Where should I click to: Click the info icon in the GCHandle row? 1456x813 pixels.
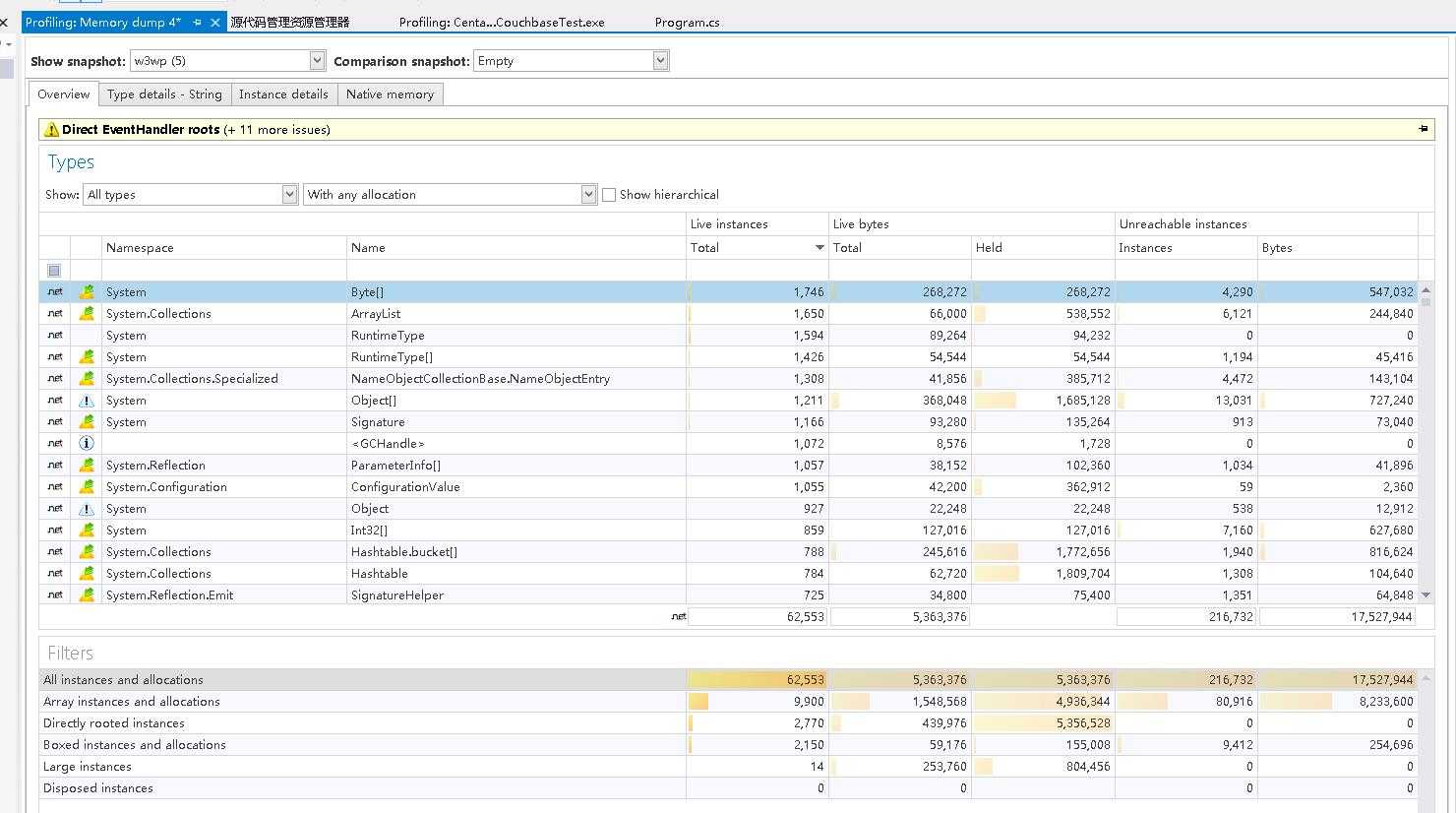(x=87, y=444)
